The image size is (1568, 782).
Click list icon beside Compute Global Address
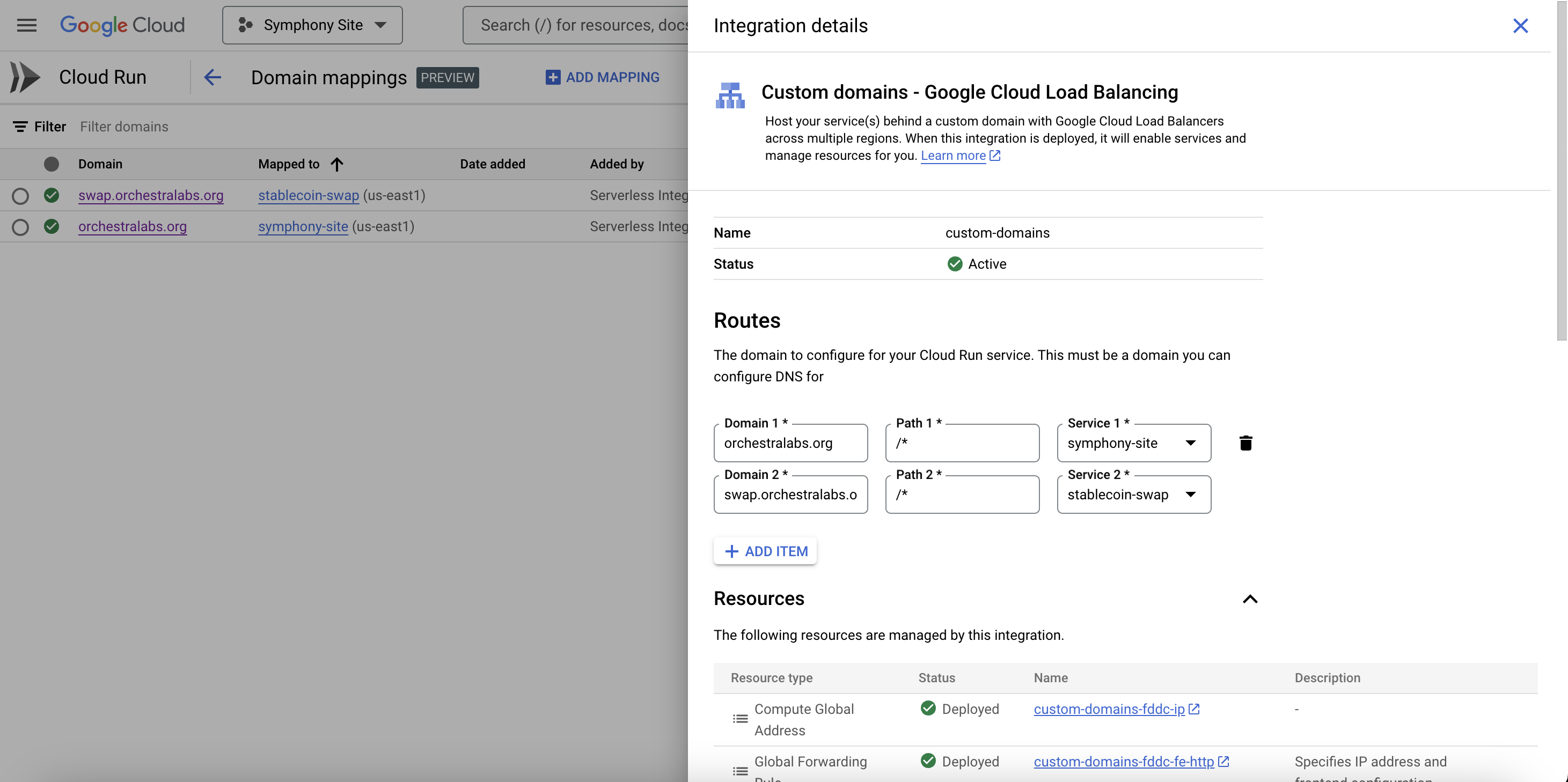click(740, 719)
